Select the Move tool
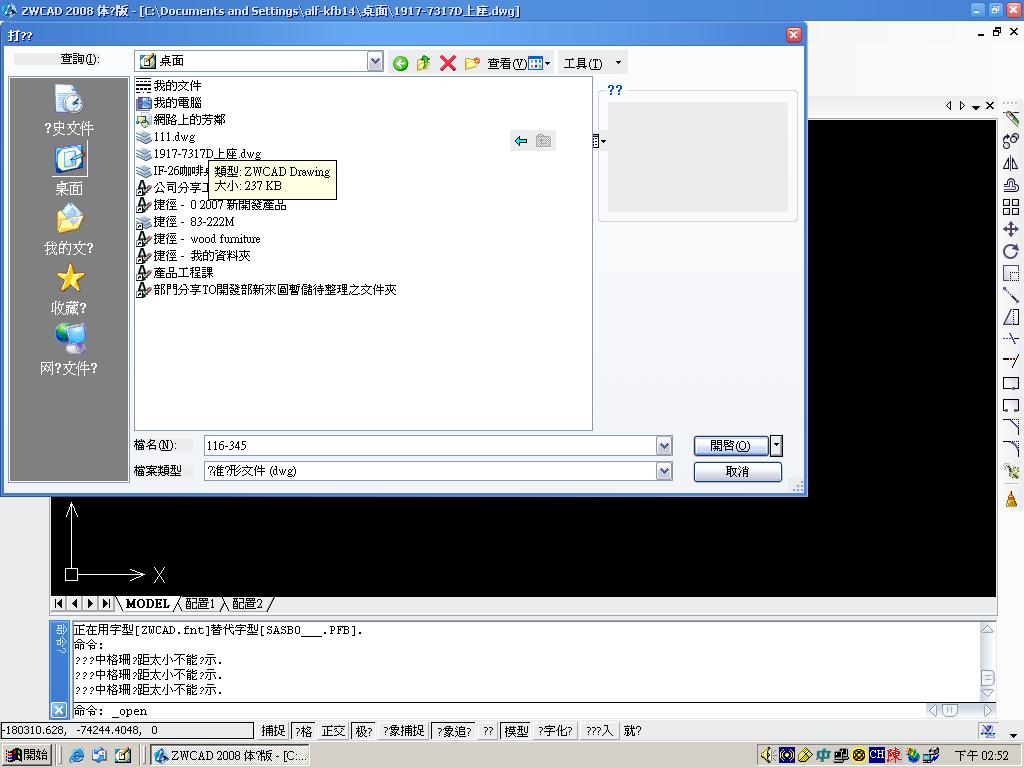This screenshot has height=768, width=1024. (1011, 229)
